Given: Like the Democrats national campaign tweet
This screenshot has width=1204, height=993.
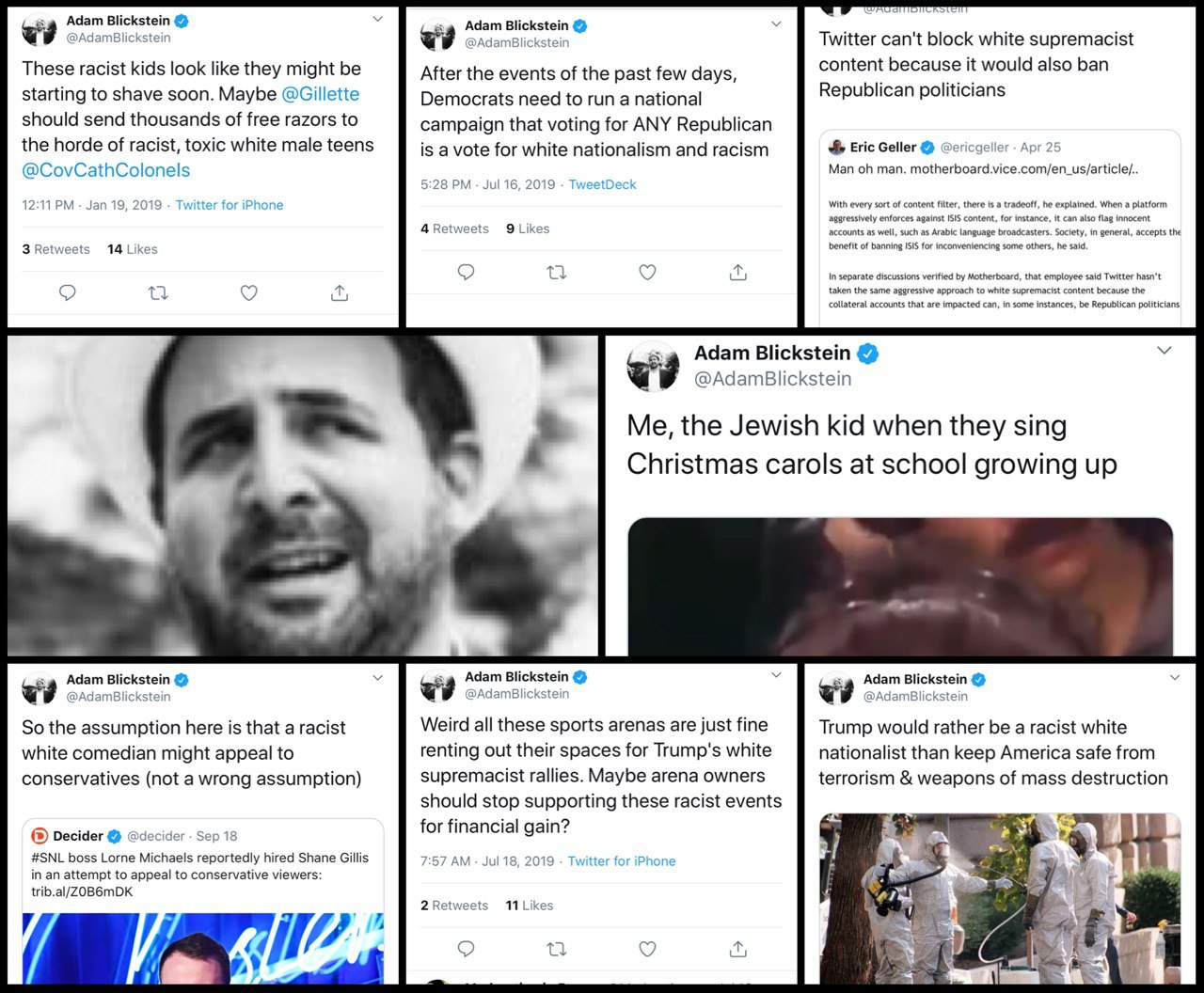Looking at the screenshot, I should point(647,273).
